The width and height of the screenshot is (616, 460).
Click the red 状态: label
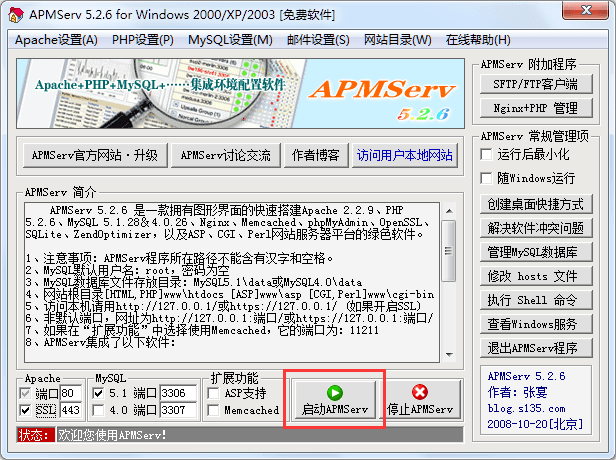[36, 435]
